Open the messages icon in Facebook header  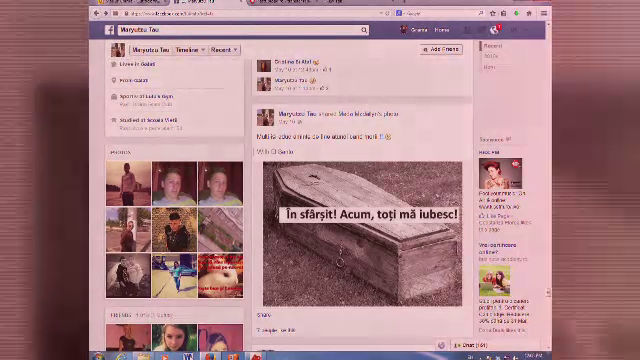pos(482,30)
